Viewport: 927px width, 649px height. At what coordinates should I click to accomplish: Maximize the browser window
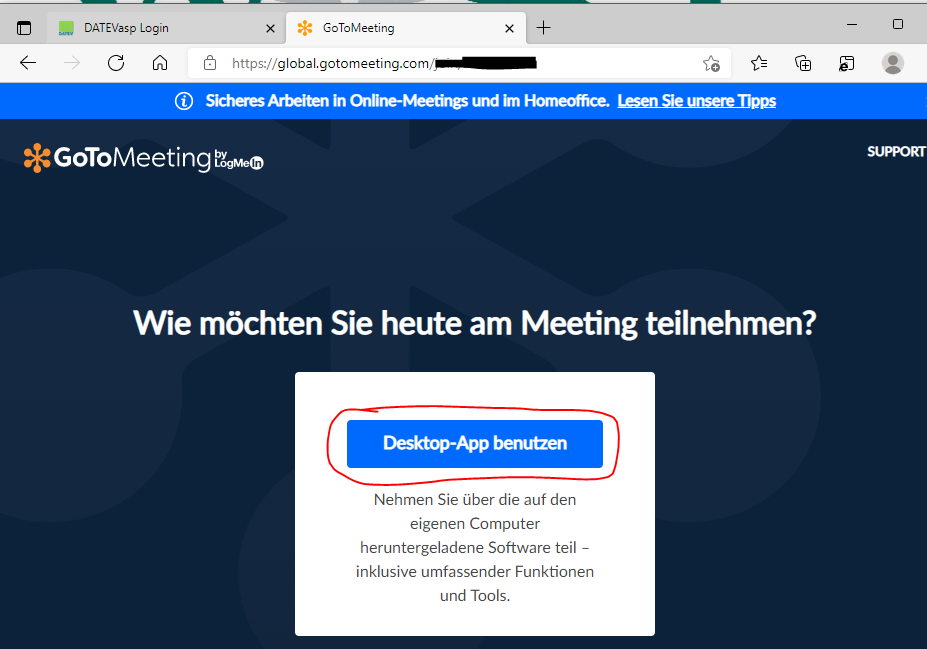click(897, 24)
